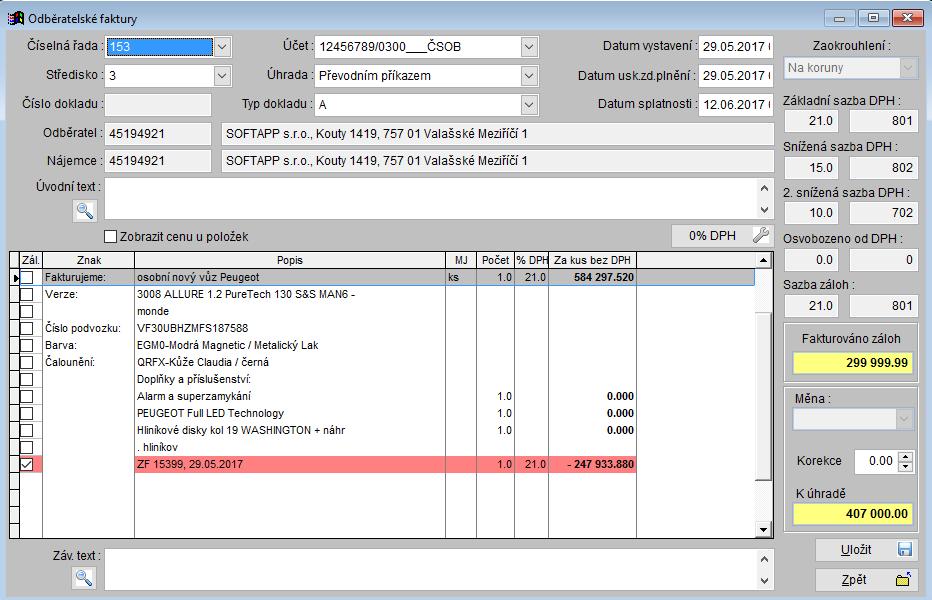932x600 pixels.
Task: Open the Měna currency dropdown
Action: coord(904,419)
